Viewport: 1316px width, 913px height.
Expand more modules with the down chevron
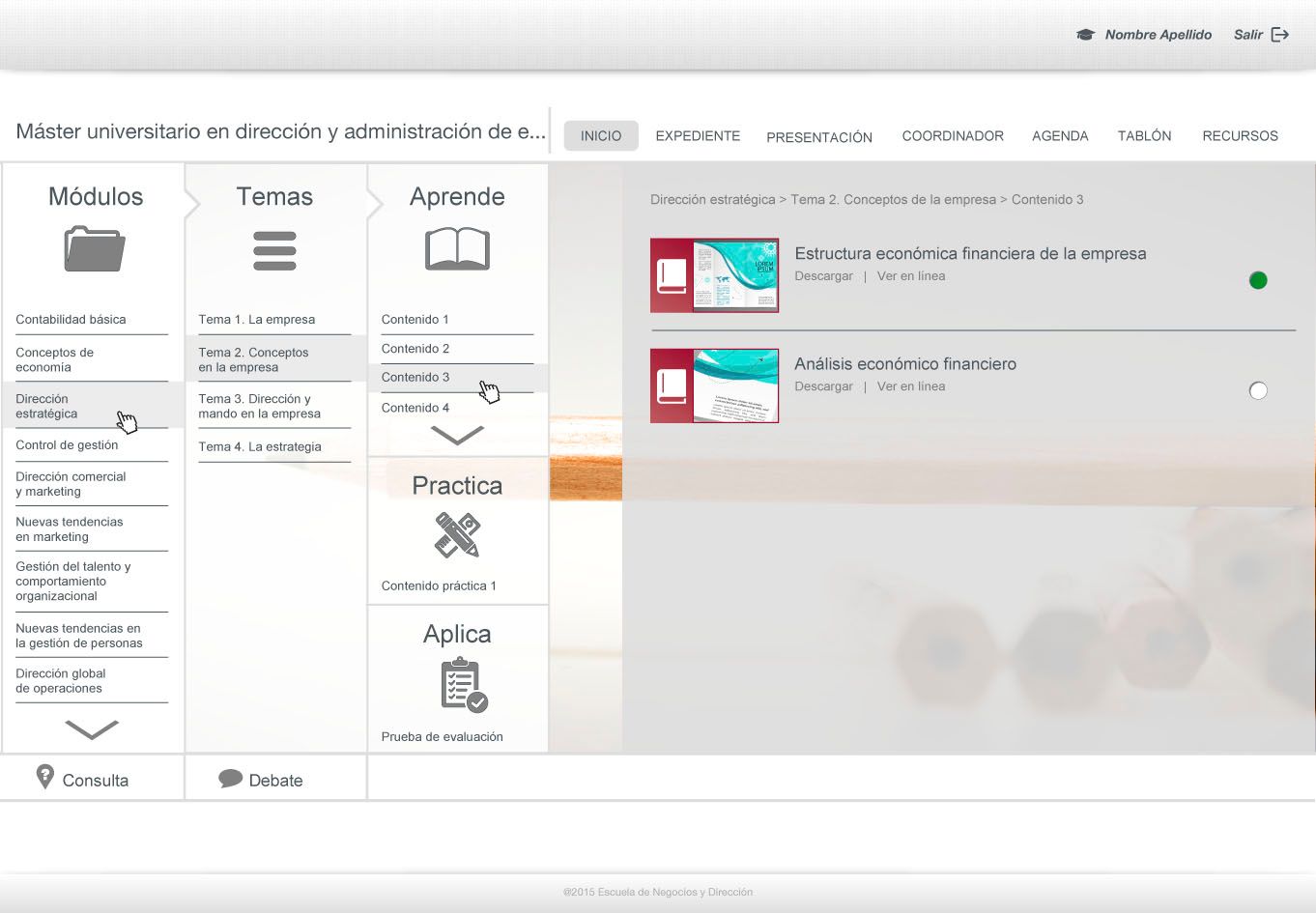point(92,728)
